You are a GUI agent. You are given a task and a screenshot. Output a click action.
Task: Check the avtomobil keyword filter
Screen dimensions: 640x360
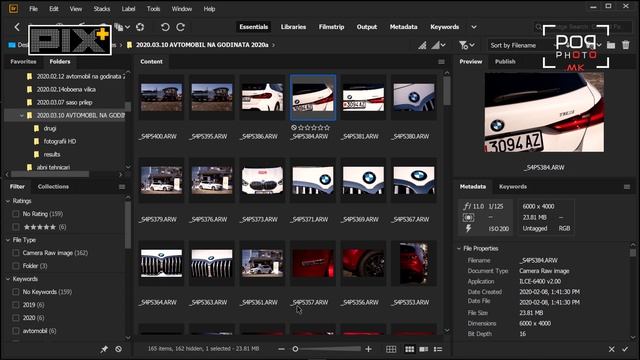(x=16, y=331)
